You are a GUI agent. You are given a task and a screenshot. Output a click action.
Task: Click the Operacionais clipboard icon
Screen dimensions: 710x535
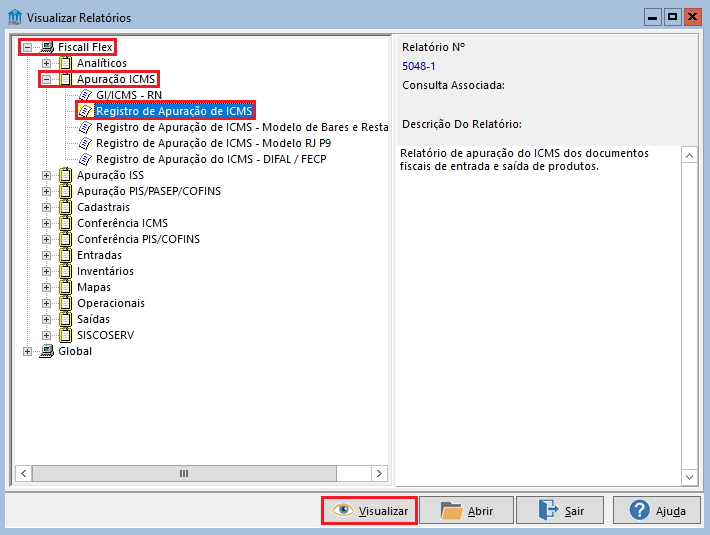tap(66, 303)
